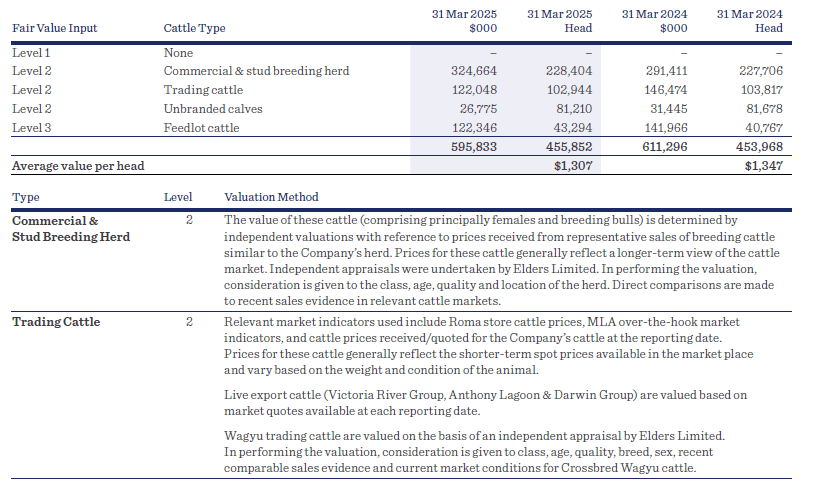Click the Level 1 row label
The width and height of the screenshot is (824, 485).
32,52
